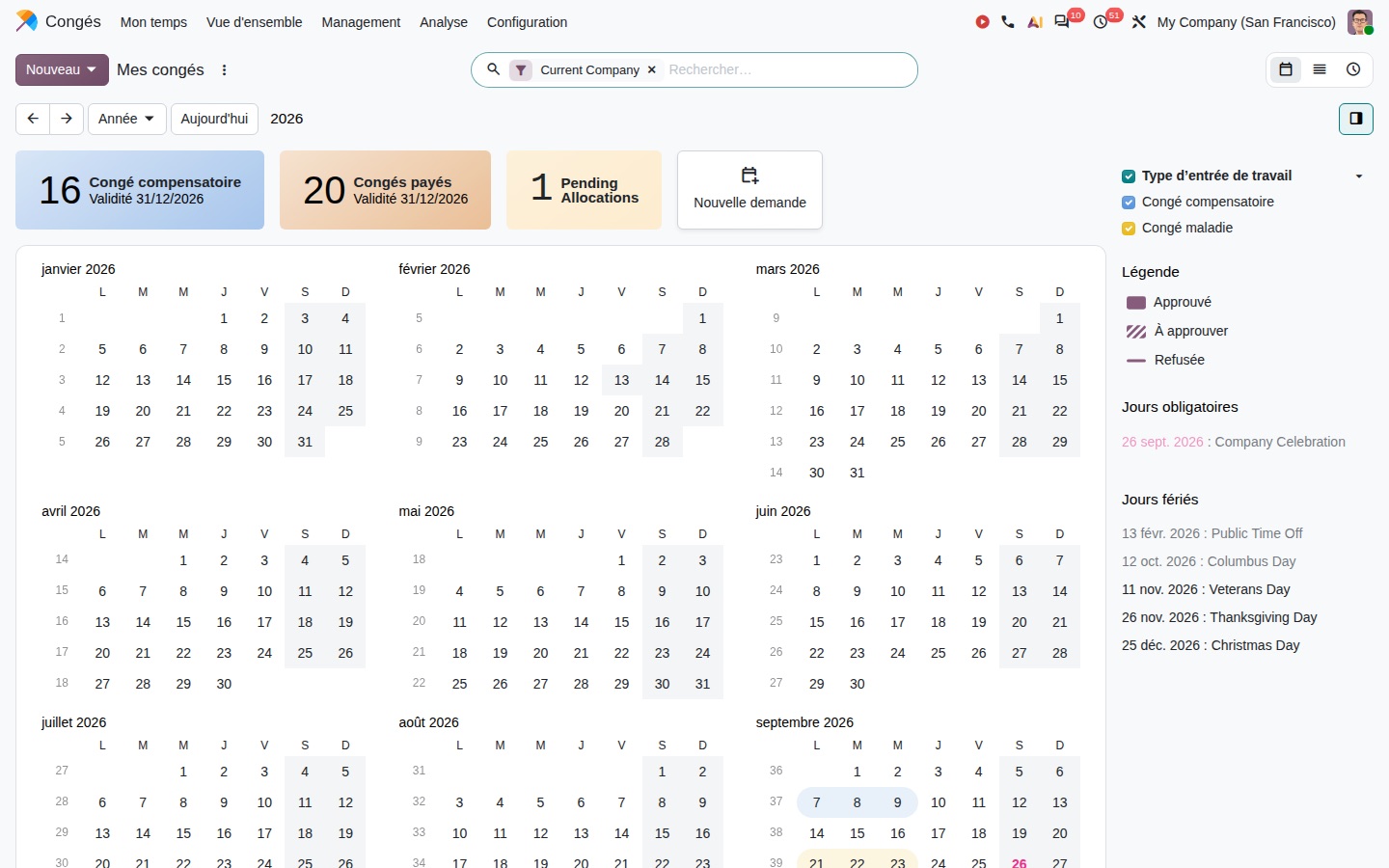Focus the Rechercher search field
1389x868 pixels.
point(786,69)
